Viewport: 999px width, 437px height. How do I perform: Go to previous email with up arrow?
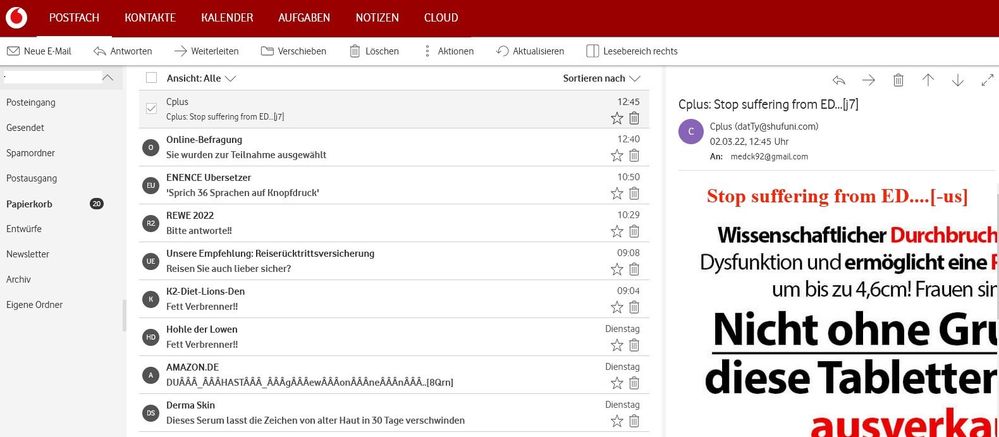click(928, 80)
